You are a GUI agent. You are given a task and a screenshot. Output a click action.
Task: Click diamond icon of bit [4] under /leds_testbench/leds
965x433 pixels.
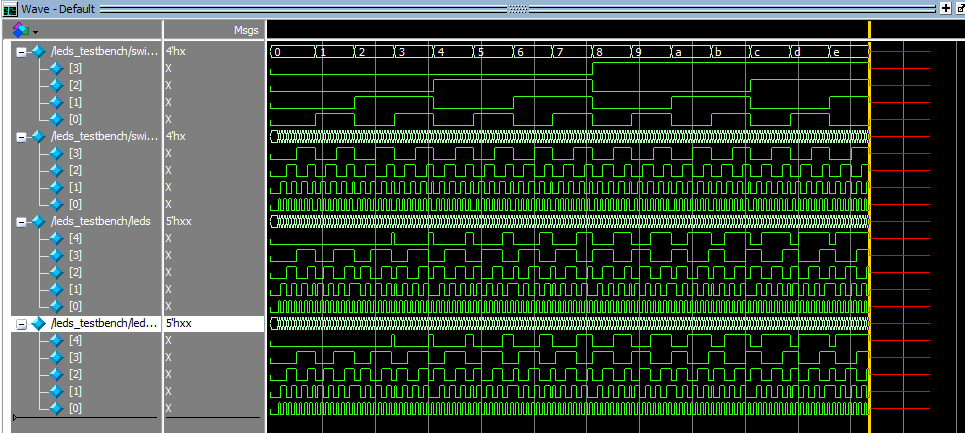click(56, 238)
